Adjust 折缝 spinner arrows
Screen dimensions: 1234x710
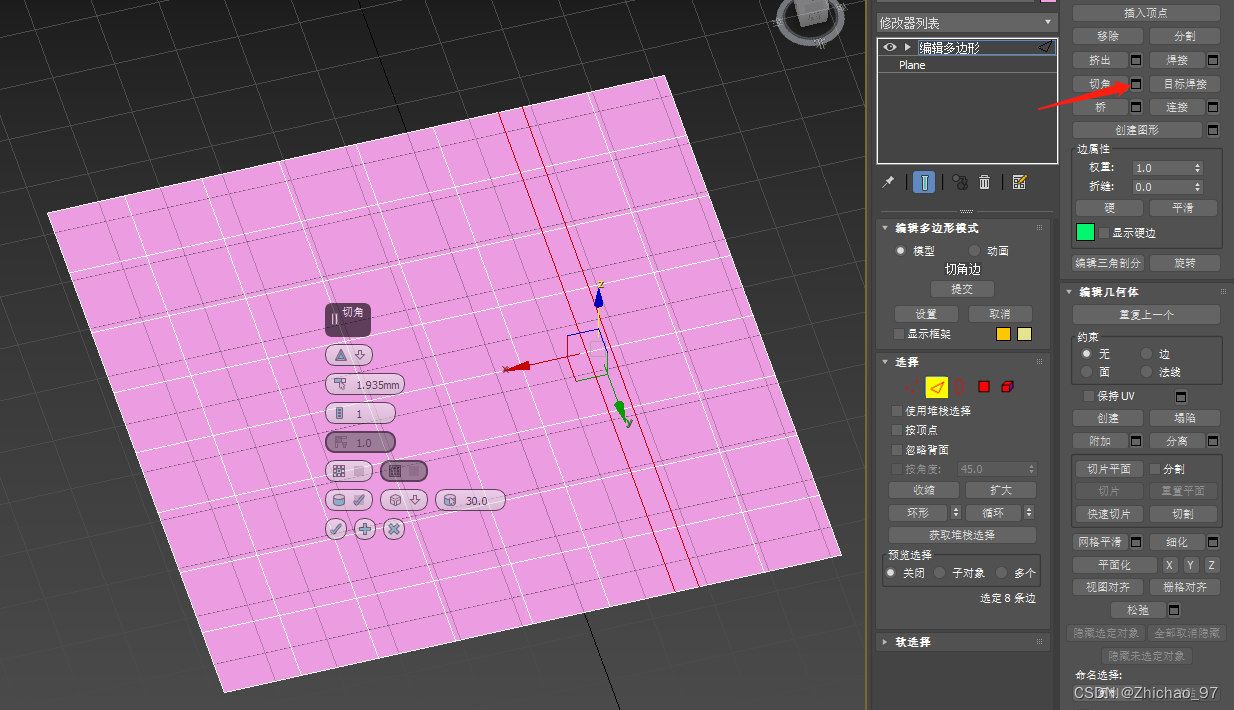[x=1198, y=187]
